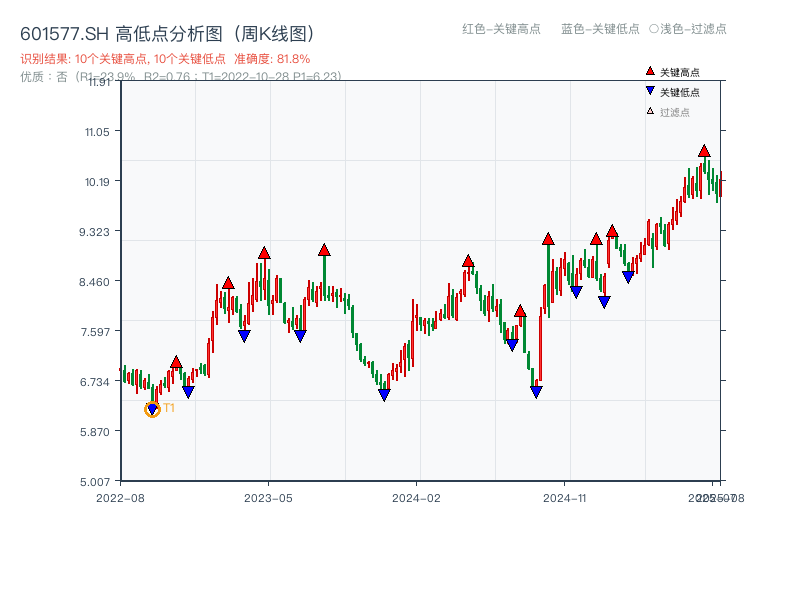The height and width of the screenshot is (600, 800).
Task: Click the 5.007 y-axis label
Action: (94, 482)
